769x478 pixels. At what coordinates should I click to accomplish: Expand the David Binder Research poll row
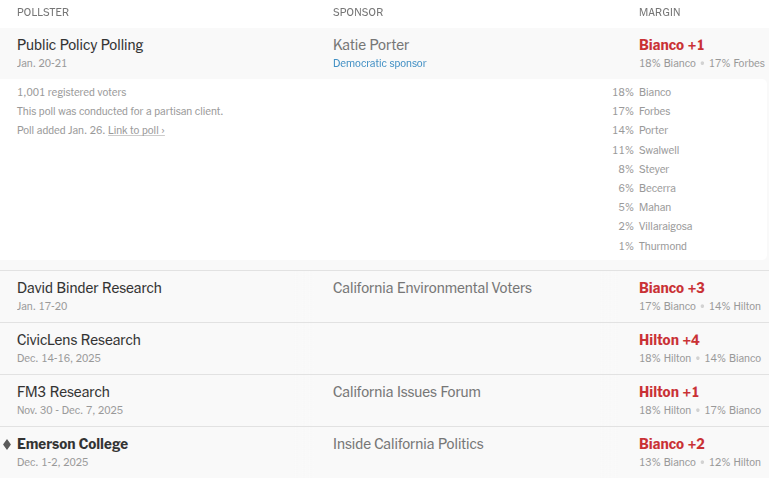89,288
